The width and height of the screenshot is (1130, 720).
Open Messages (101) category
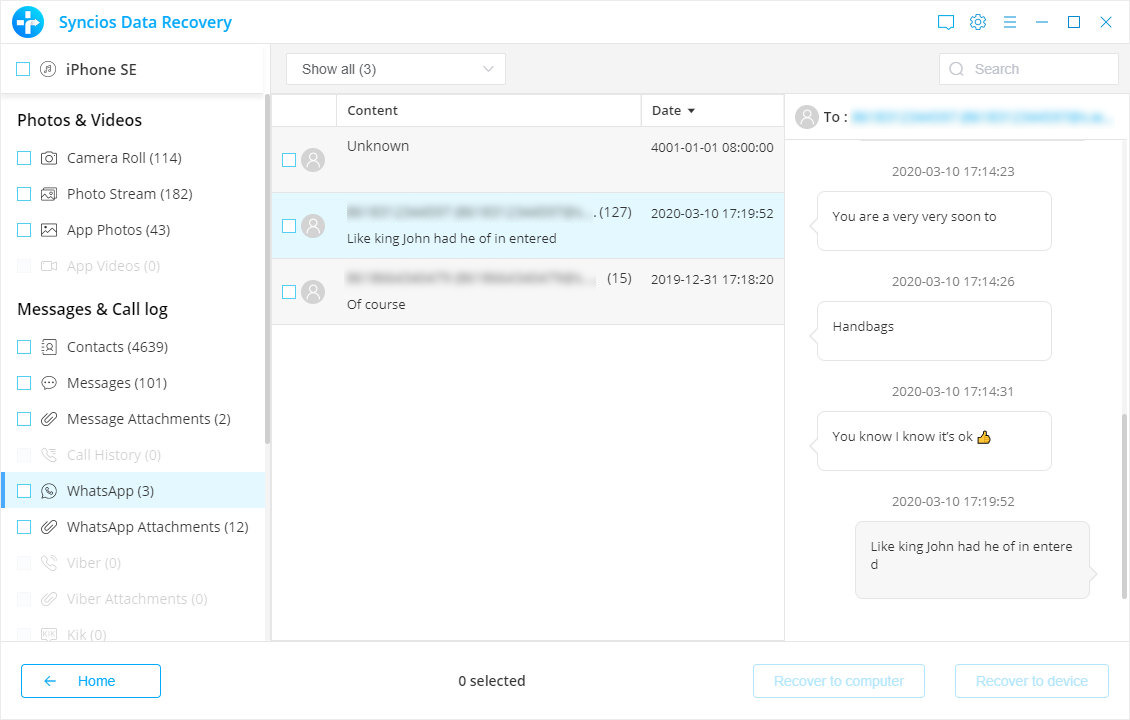[x=117, y=383]
